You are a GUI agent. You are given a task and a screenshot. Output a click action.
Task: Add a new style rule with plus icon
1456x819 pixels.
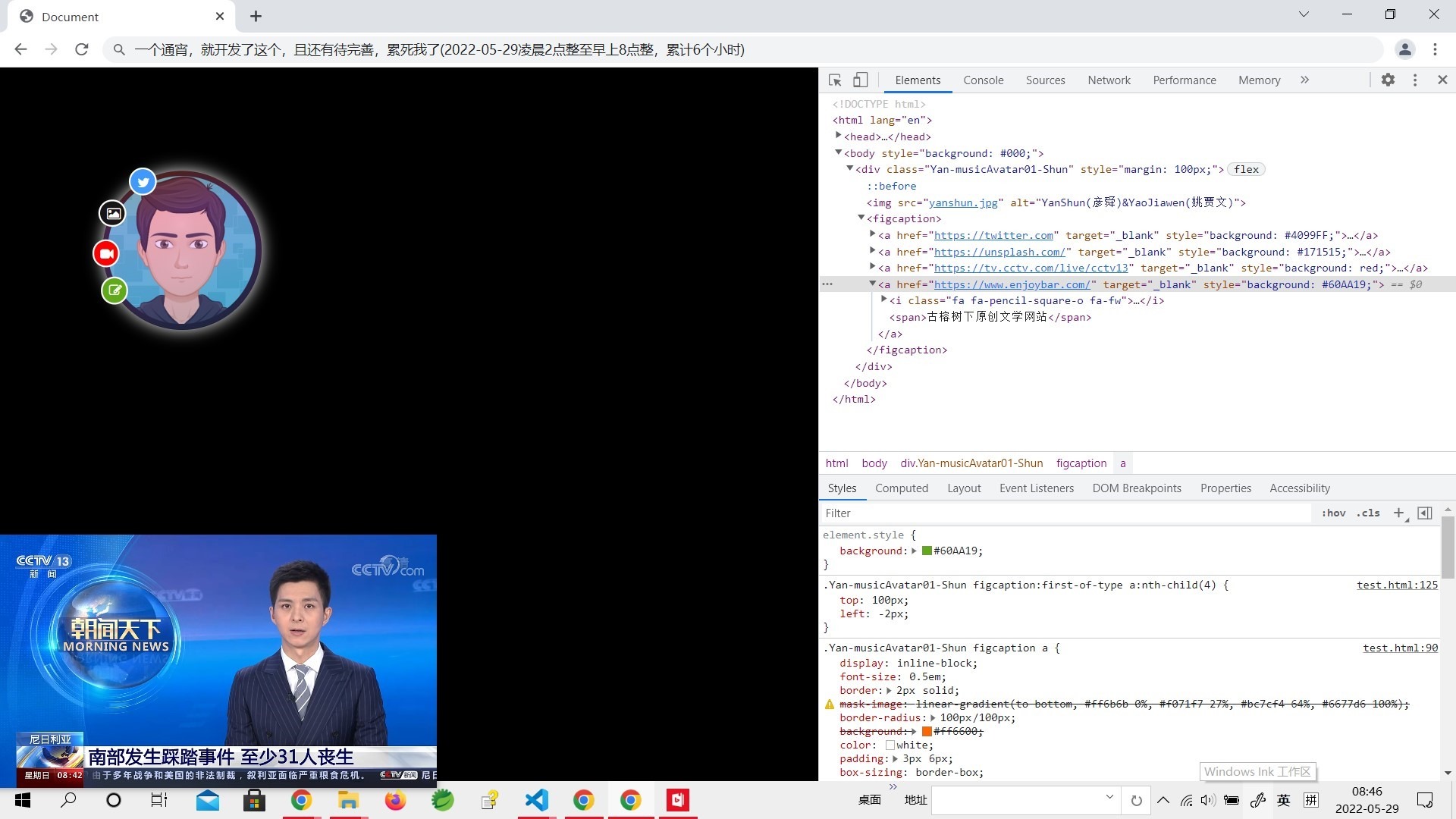tap(1398, 513)
